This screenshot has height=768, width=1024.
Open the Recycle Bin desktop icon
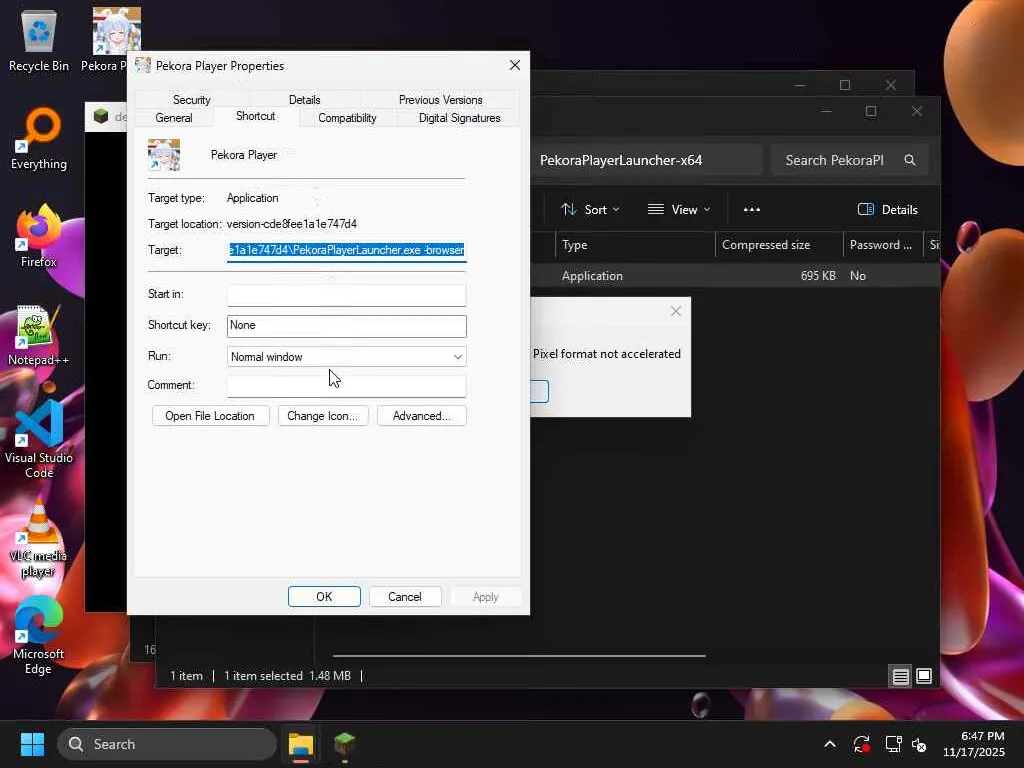(39, 39)
